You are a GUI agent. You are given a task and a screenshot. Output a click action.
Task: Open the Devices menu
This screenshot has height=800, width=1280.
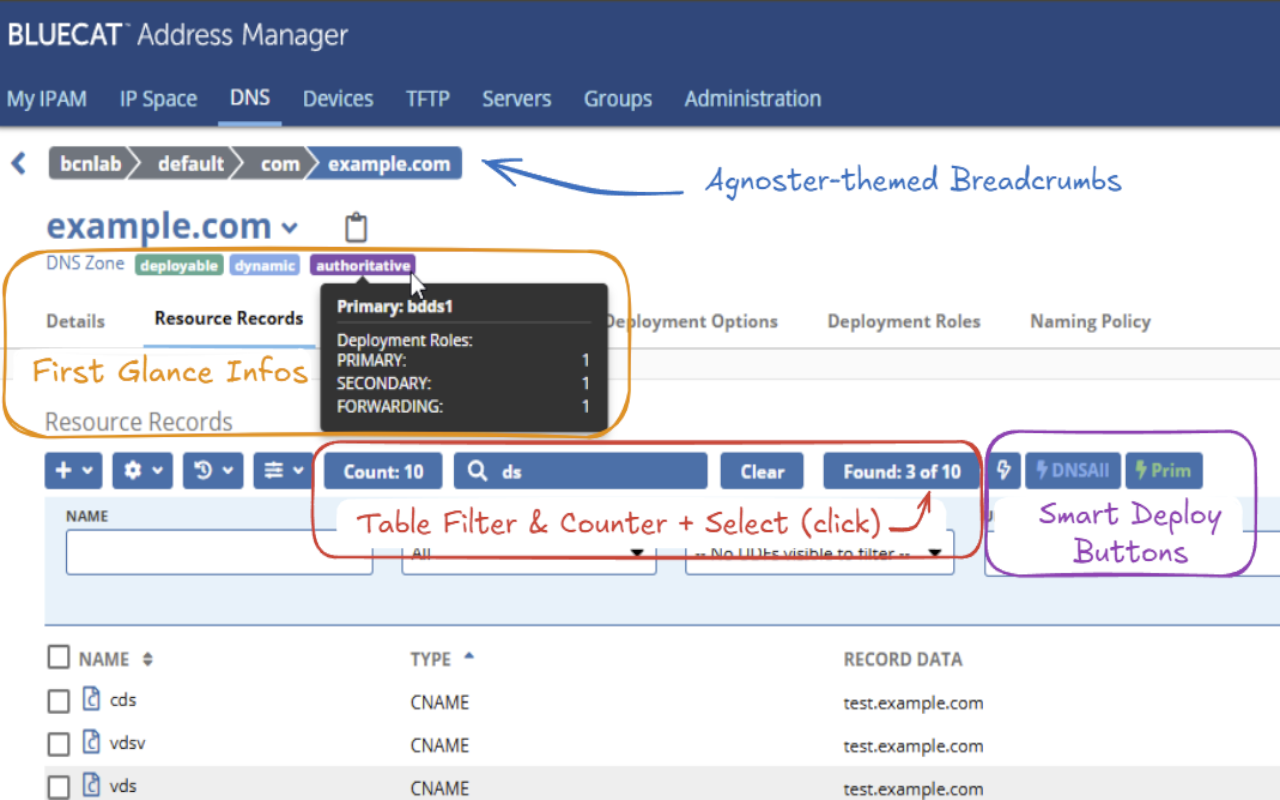pos(338,99)
